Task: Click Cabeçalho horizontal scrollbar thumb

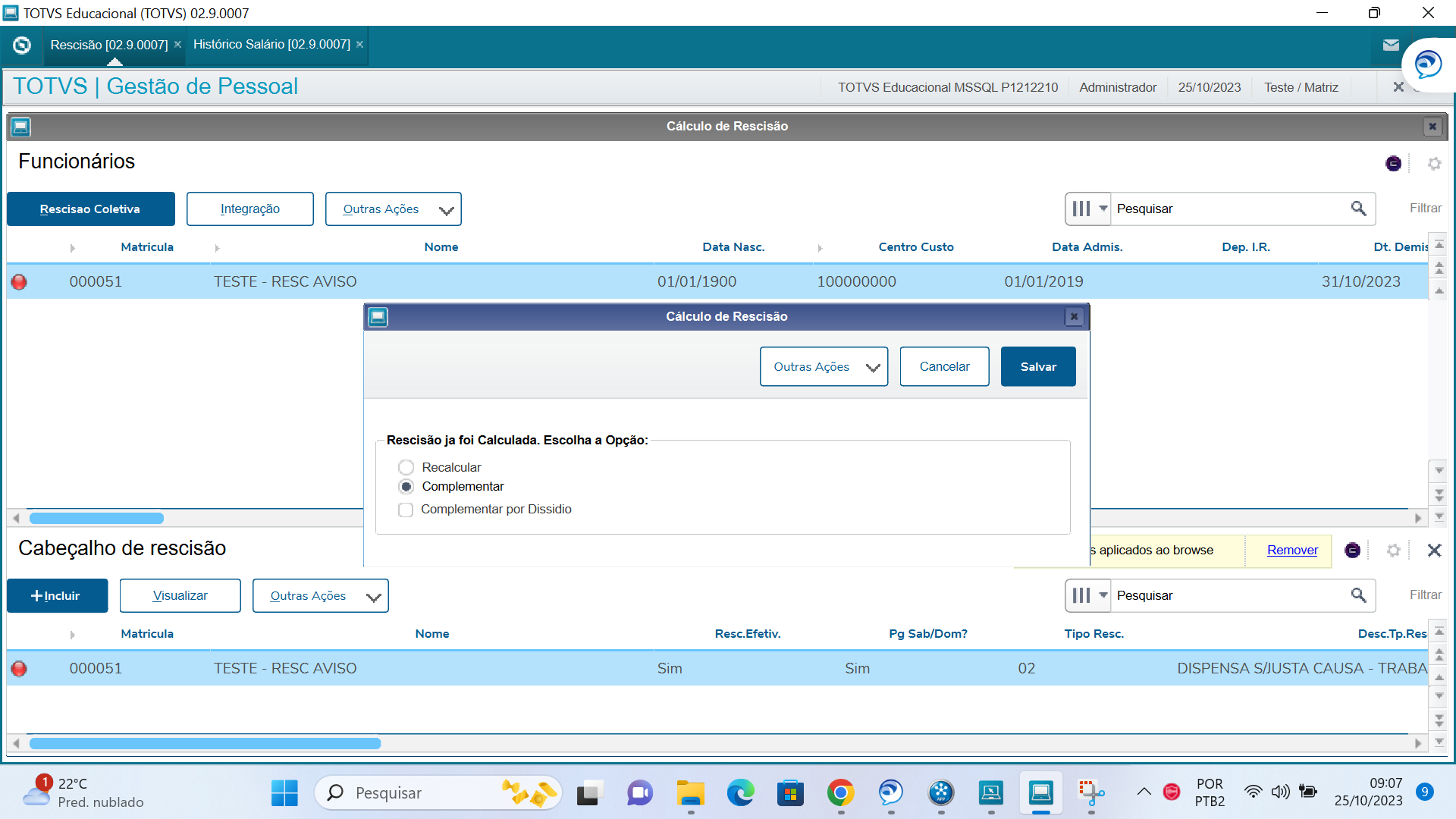Action: point(205,744)
